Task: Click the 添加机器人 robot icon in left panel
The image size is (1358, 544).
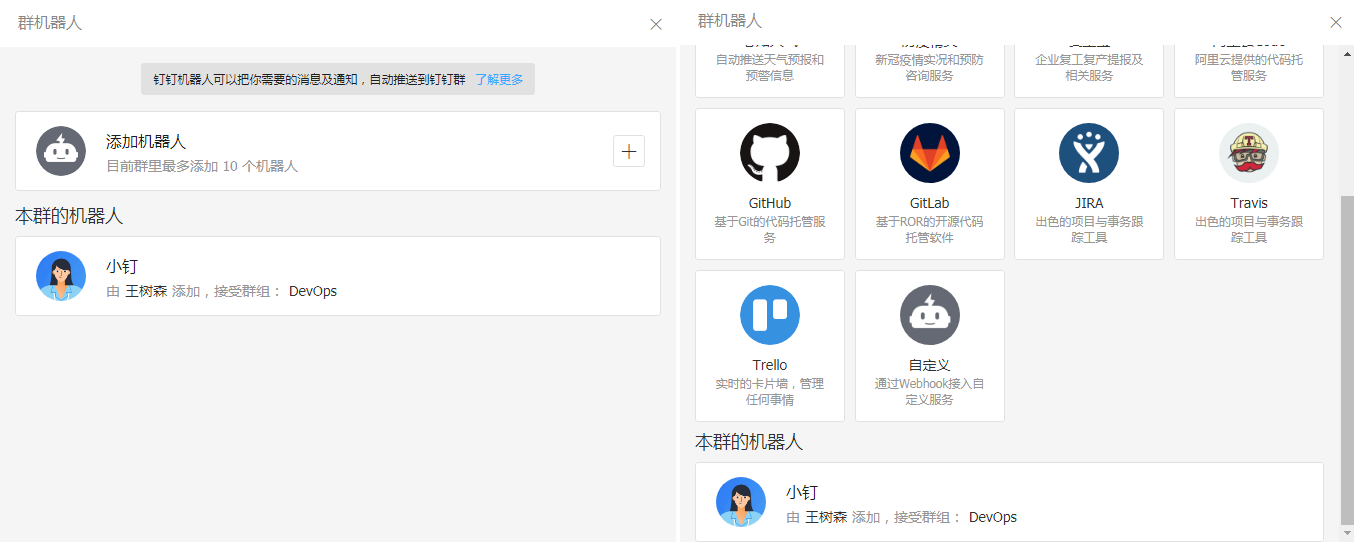Action: point(61,151)
